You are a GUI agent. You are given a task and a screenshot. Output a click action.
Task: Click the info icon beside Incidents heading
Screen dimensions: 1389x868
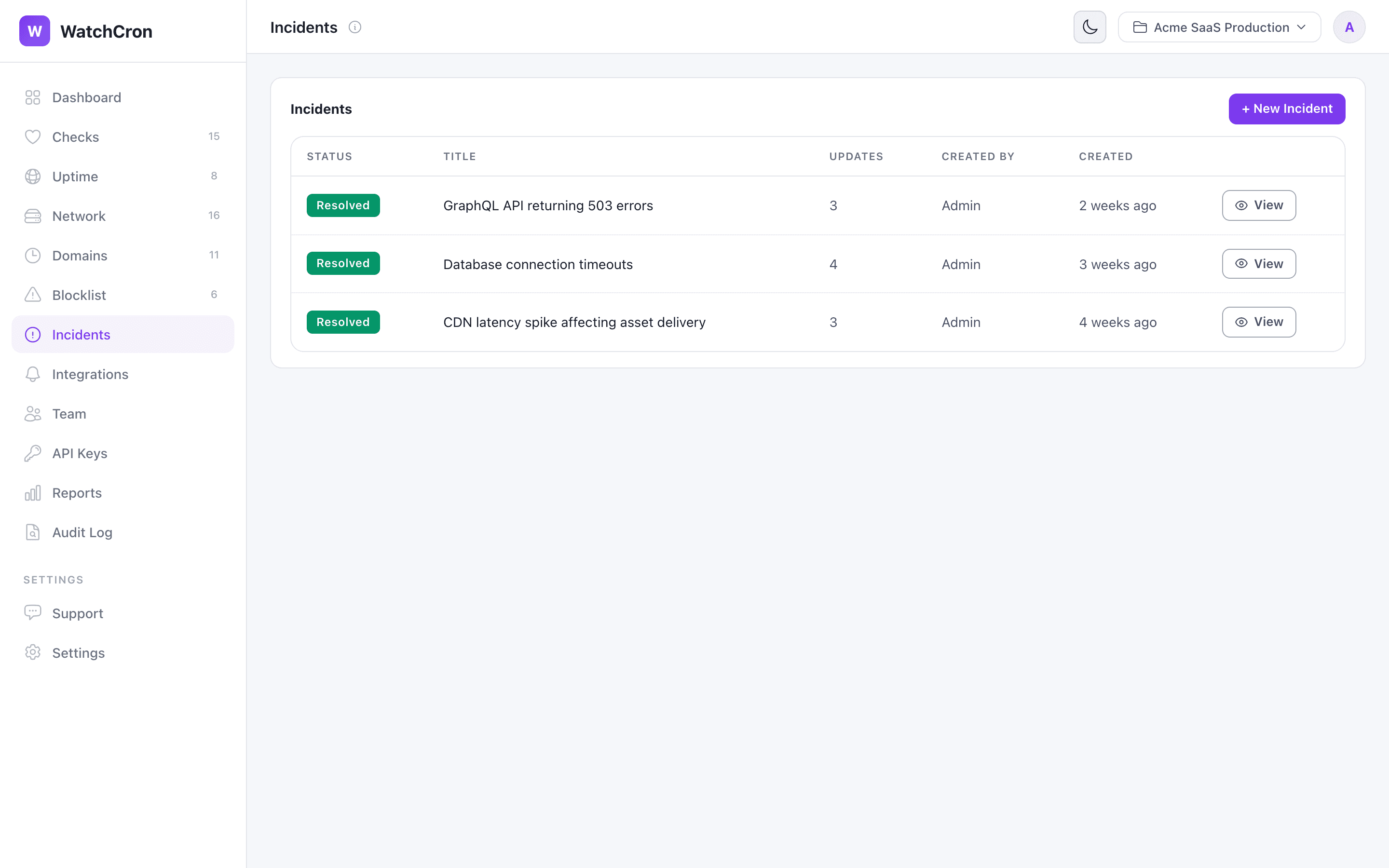tap(354, 27)
